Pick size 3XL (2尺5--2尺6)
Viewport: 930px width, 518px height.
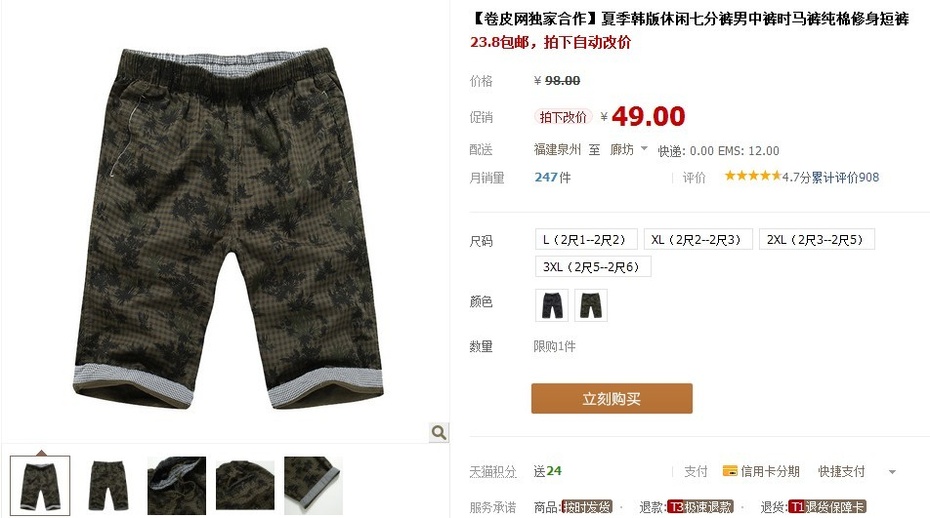point(593,266)
